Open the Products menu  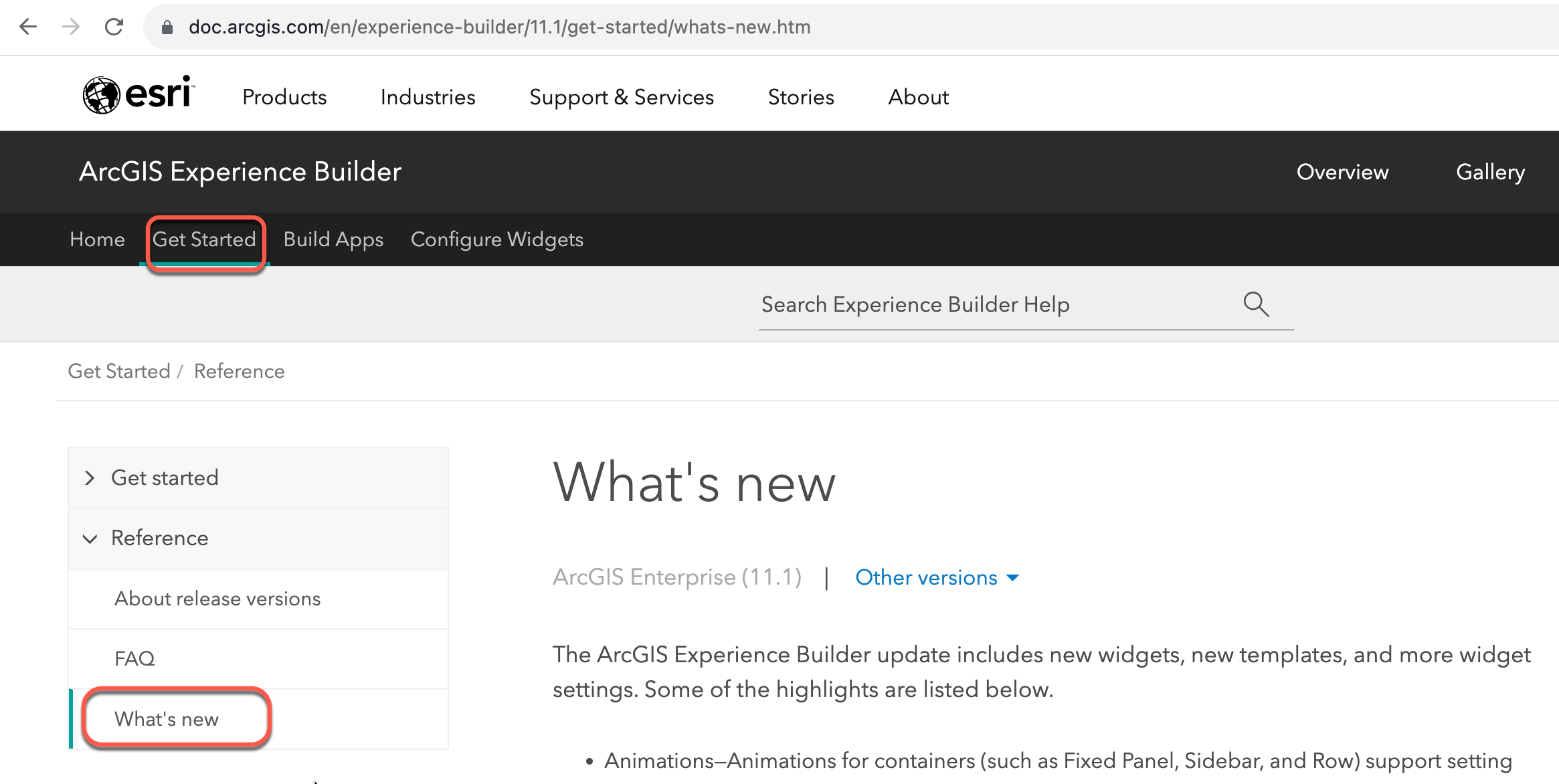click(x=284, y=97)
